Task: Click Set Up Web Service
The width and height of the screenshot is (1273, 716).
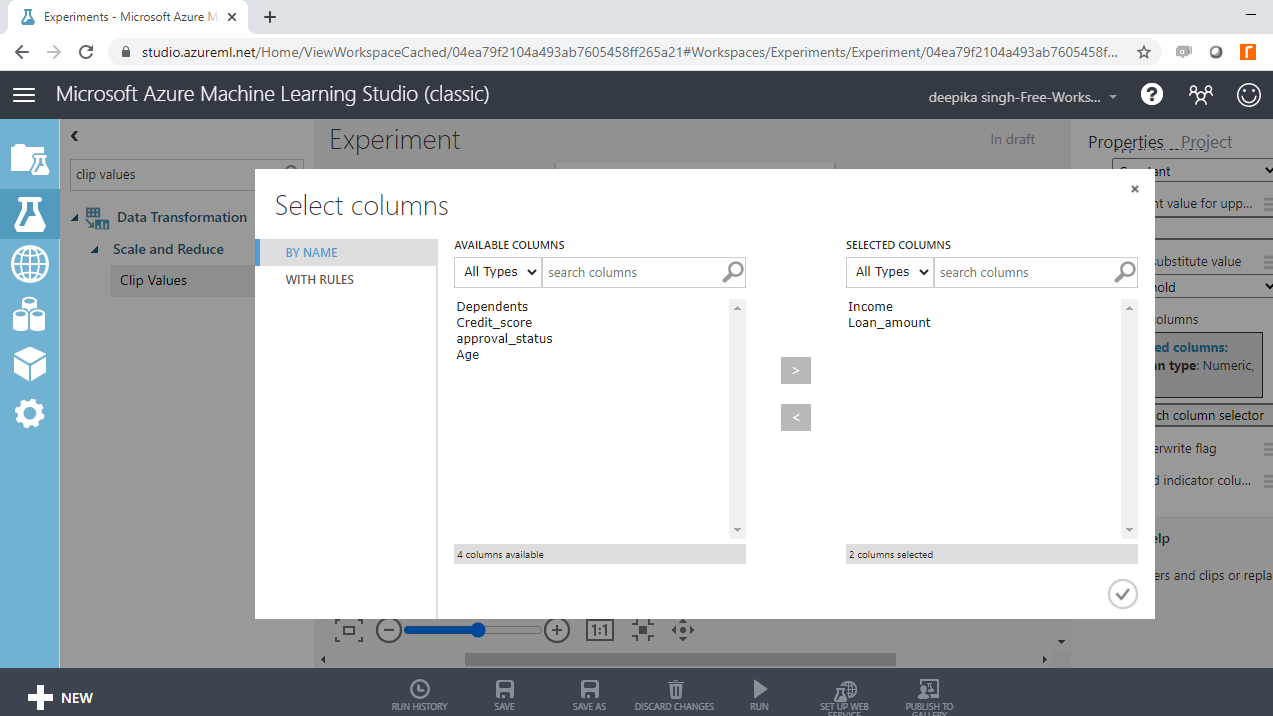Action: coord(845,697)
